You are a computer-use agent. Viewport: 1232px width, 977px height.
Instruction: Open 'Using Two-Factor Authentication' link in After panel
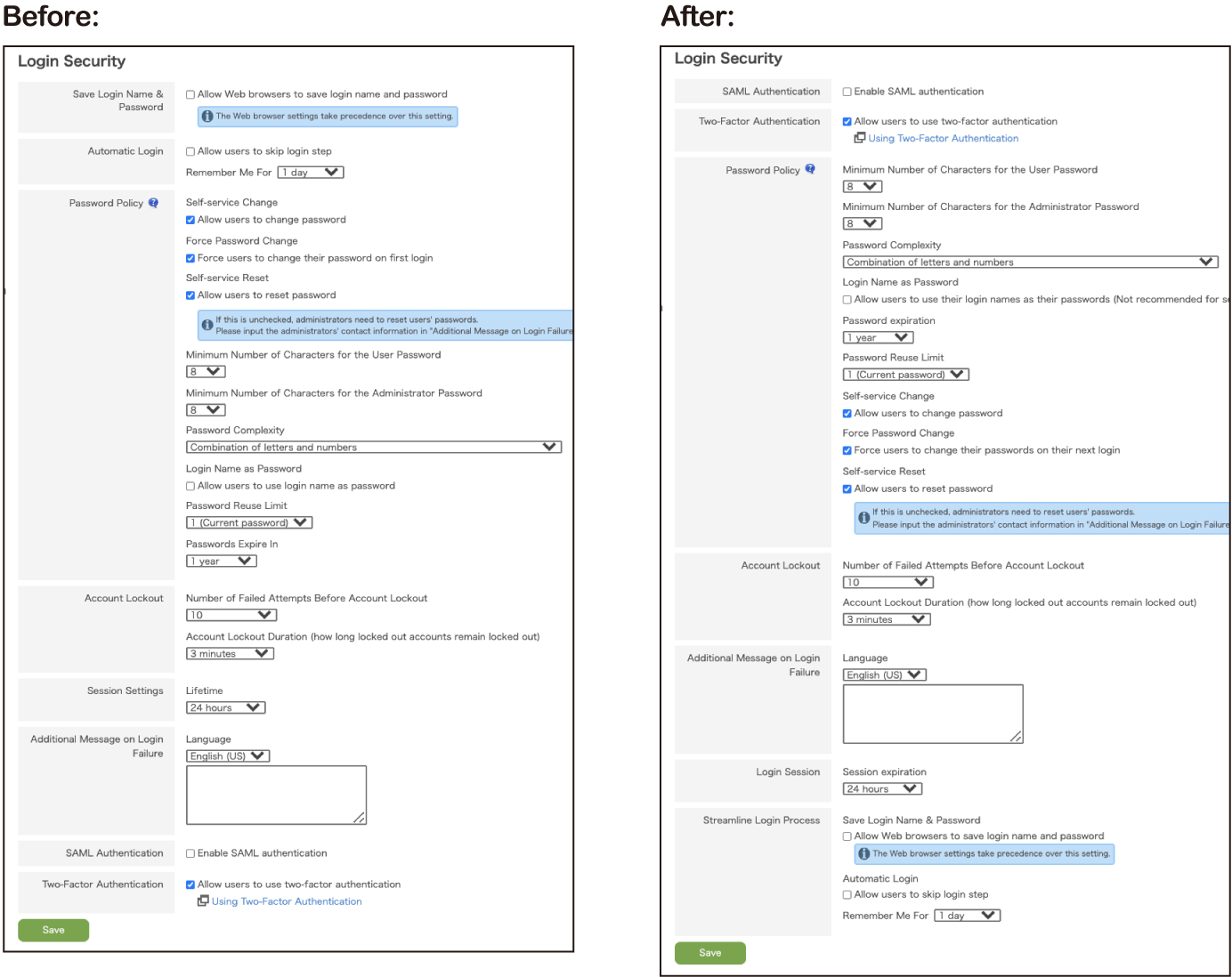(x=943, y=139)
